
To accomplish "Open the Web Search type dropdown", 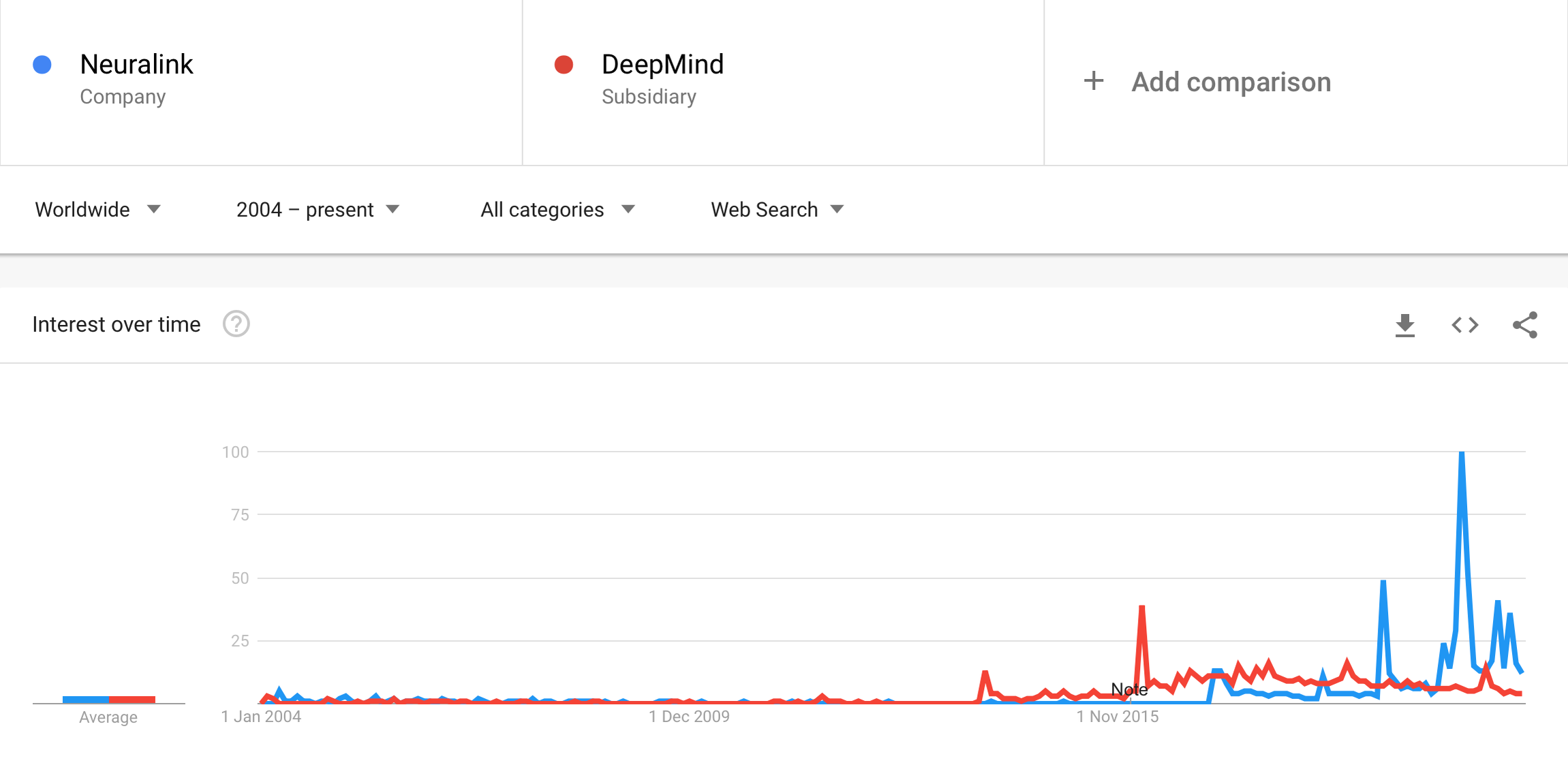I will point(778,209).
